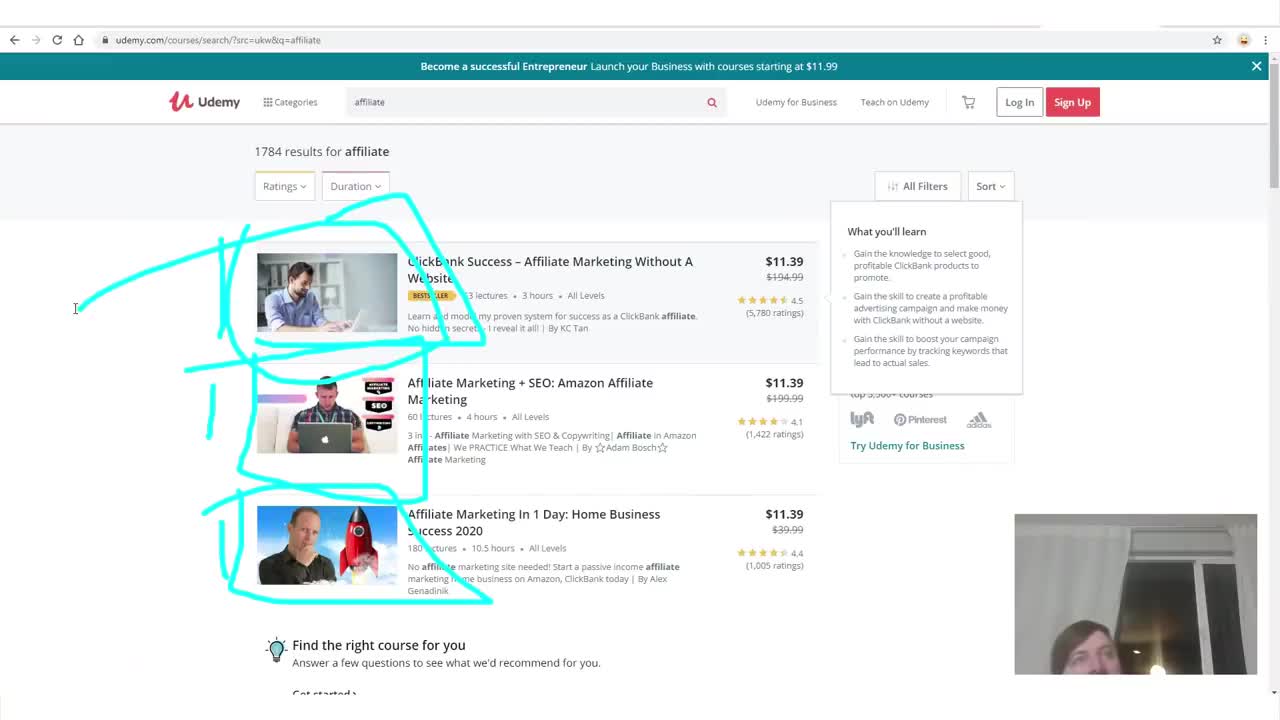Click the lightbulb icon beside Find the right course
The image size is (1280, 720).
click(x=277, y=650)
